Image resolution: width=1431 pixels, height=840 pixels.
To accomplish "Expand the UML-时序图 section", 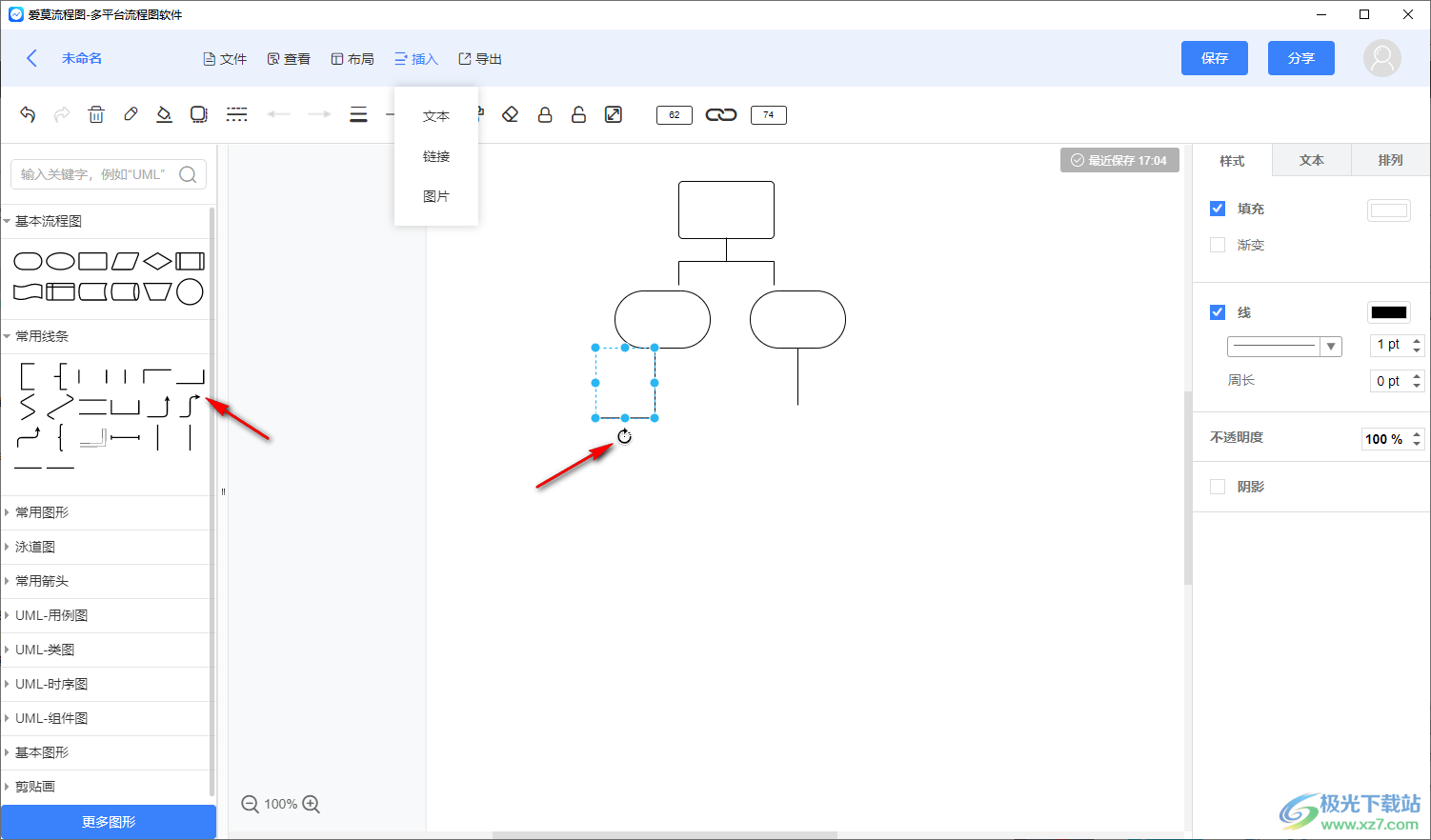I will [x=105, y=684].
